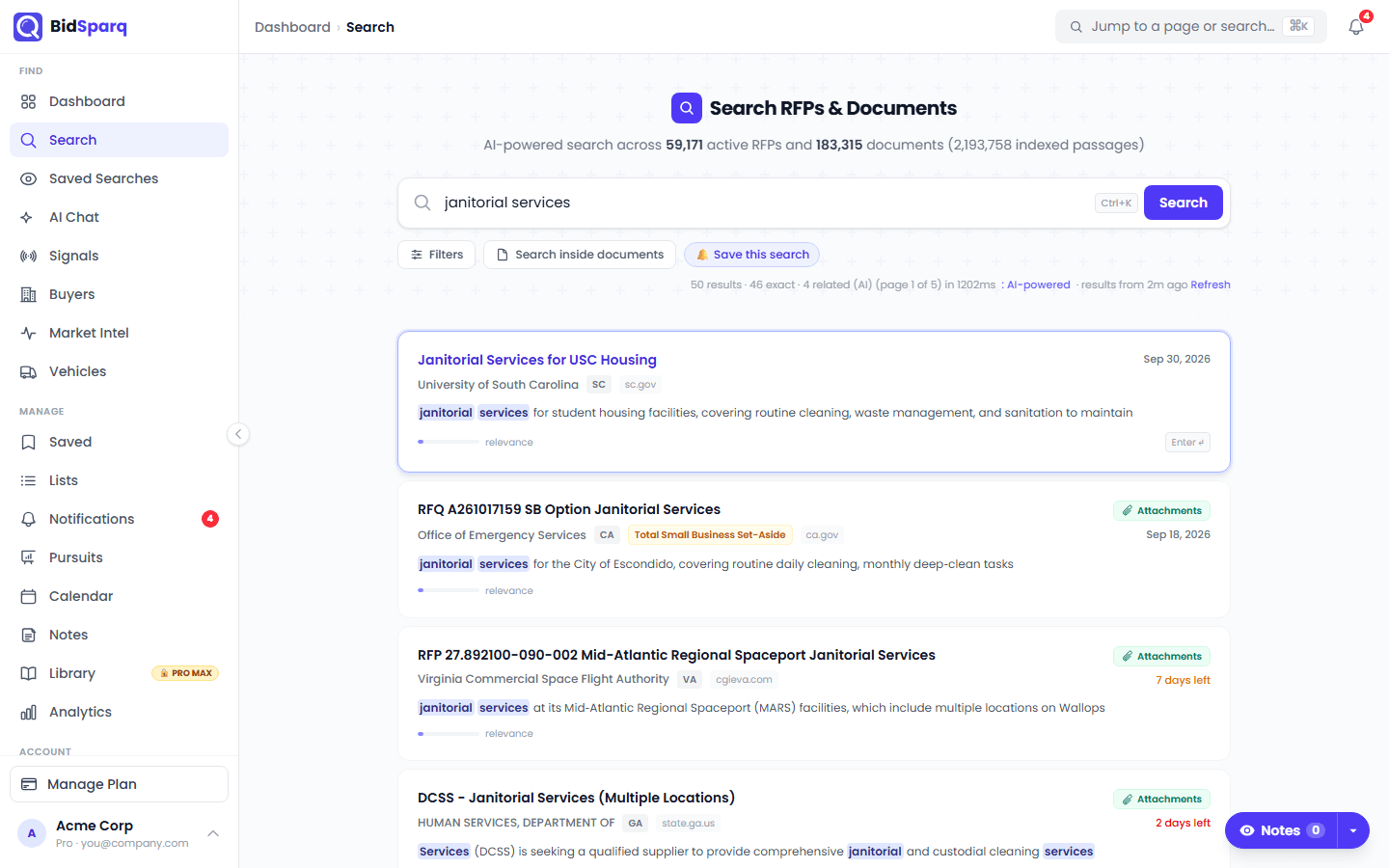Open the floating Notes button
The image size is (1389, 868).
pyautogui.click(x=1282, y=830)
